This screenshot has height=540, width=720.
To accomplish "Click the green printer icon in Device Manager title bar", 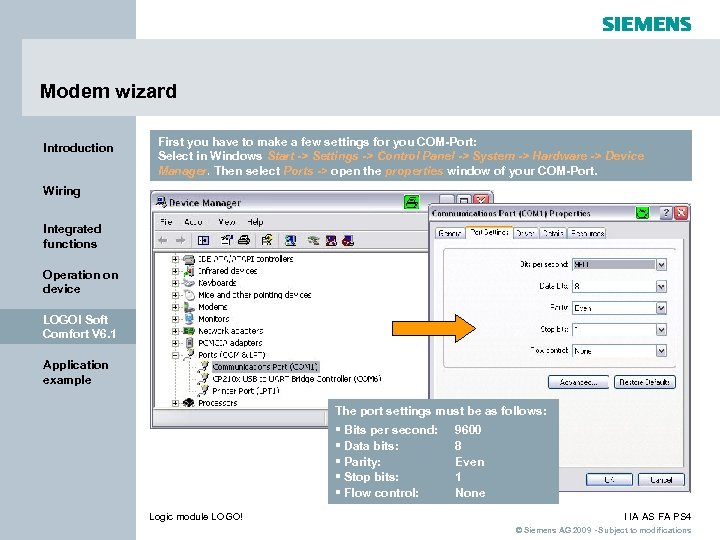I will coord(411,202).
